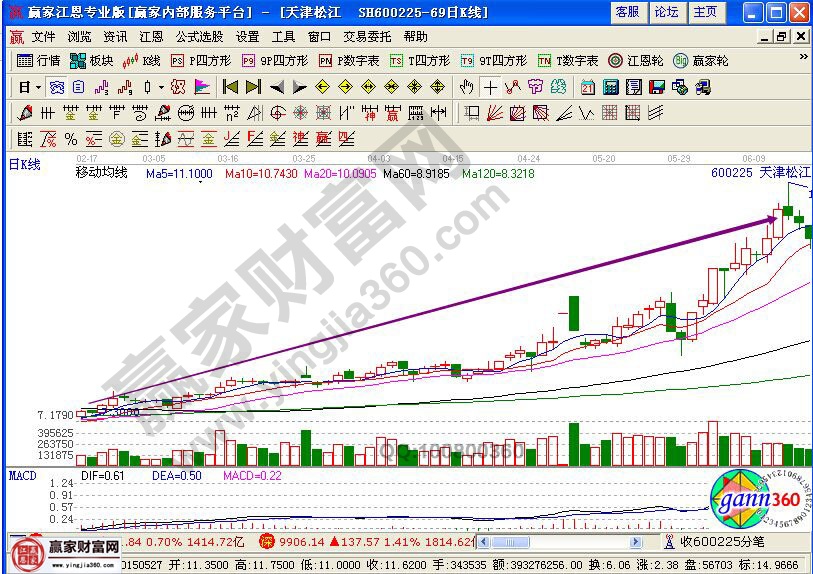This screenshot has width=813, height=574.
Task: Select the hand pan tool icon
Action: [x=466, y=87]
